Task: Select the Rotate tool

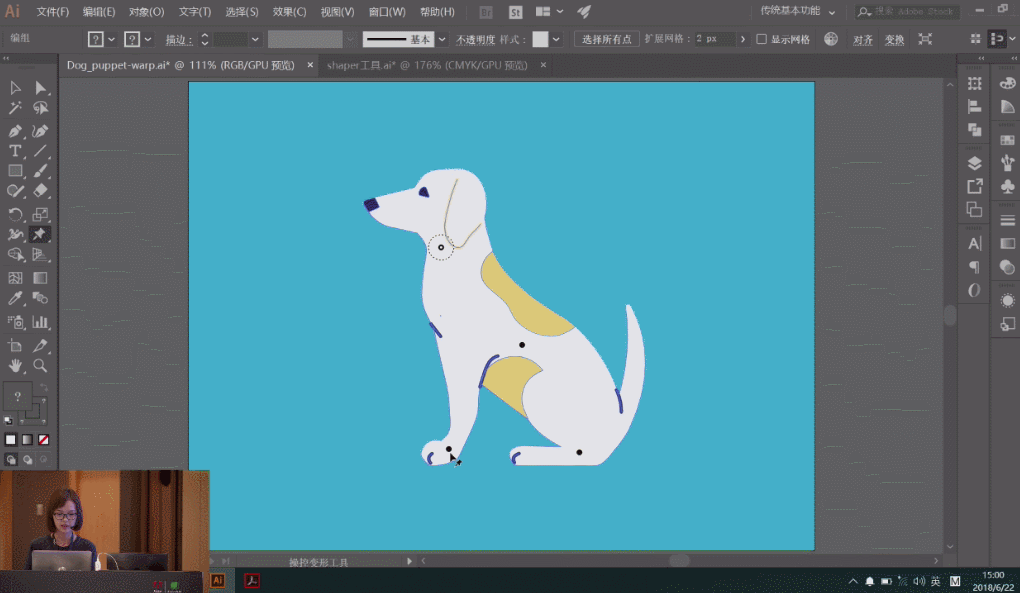Action: (16, 214)
